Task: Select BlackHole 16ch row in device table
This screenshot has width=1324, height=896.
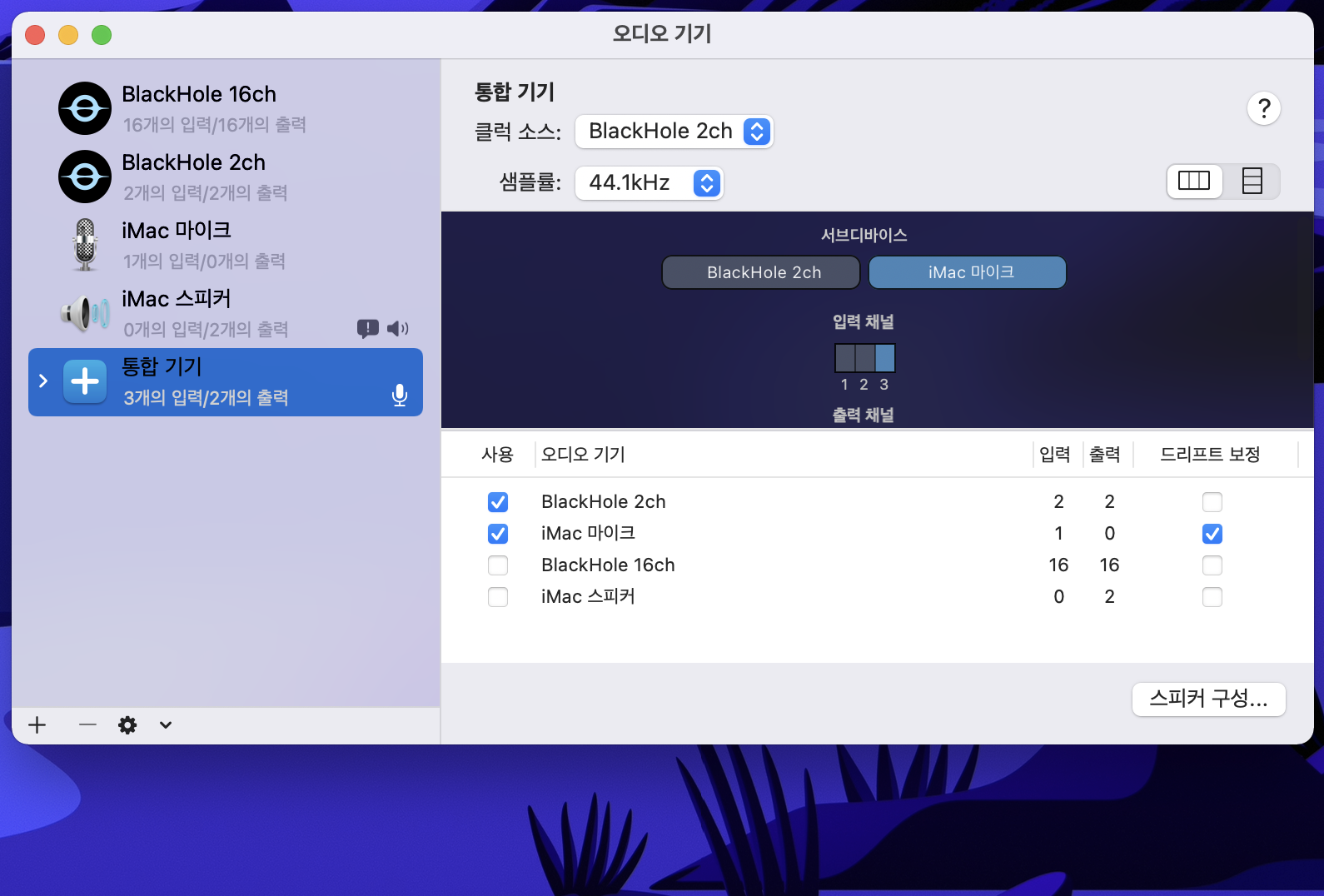Action: [878, 565]
